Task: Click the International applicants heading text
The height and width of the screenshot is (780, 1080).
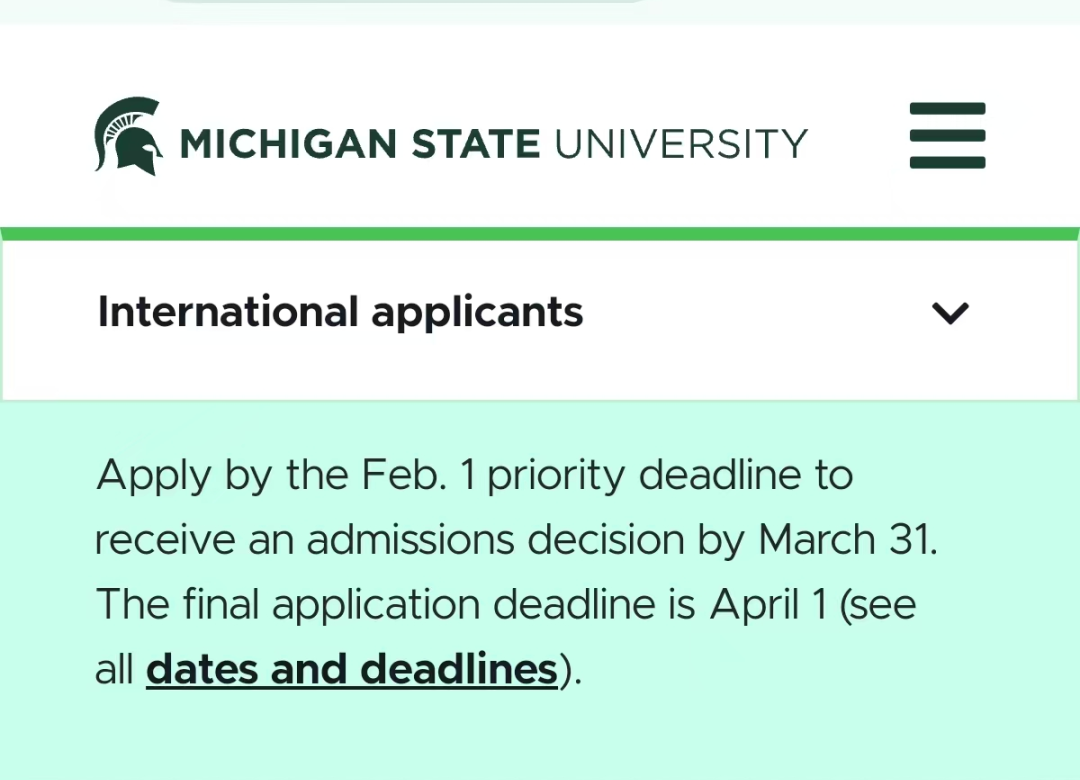Action: pyautogui.click(x=340, y=312)
